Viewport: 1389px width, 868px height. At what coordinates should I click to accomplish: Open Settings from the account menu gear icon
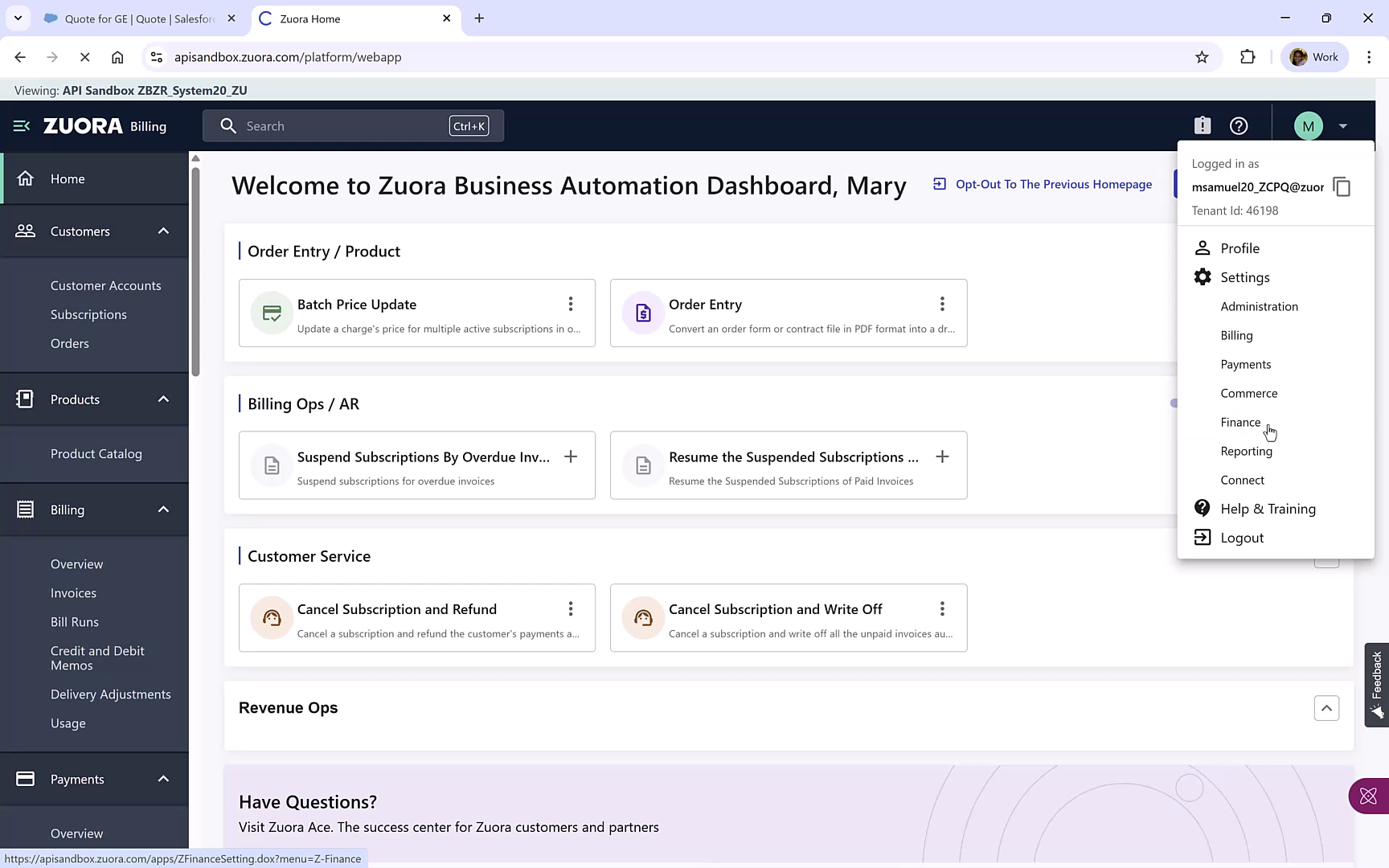point(1203,276)
